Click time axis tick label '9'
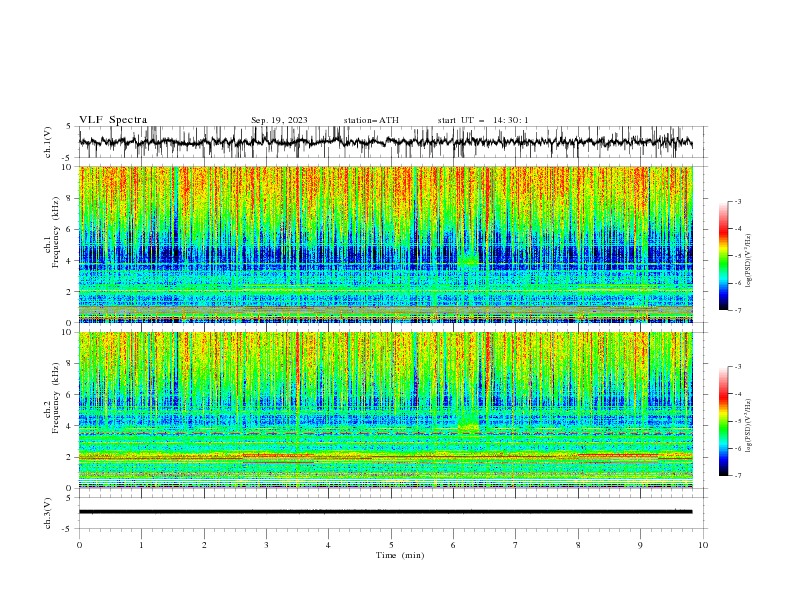 [640, 545]
